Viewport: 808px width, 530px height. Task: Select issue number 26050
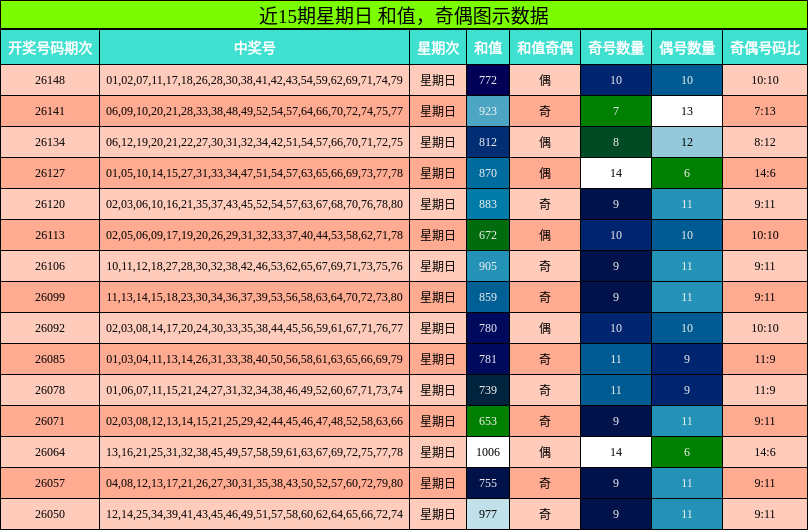point(50,514)
